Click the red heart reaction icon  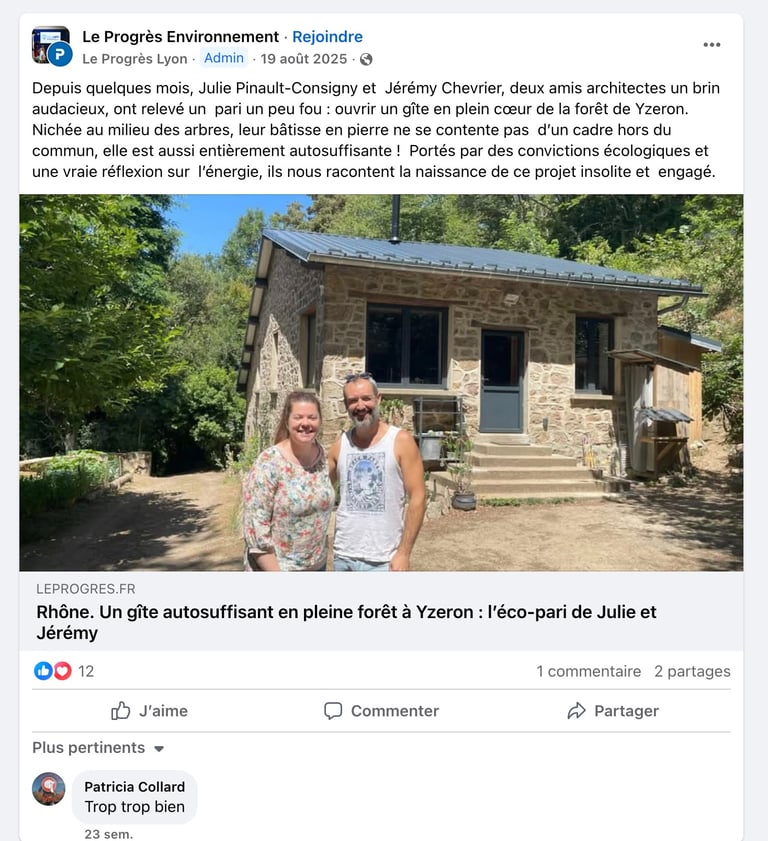tap(62, 670)
